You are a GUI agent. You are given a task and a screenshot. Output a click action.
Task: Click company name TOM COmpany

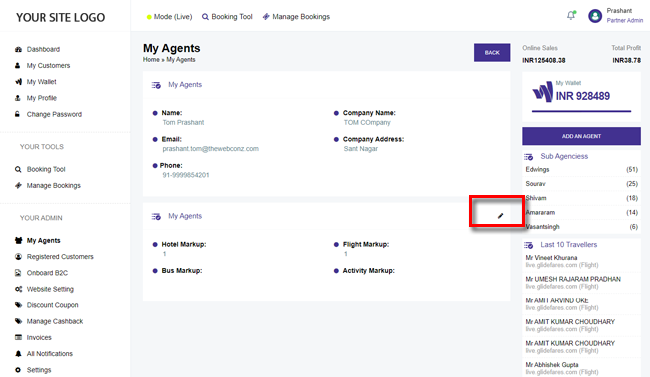coord(367,122)
